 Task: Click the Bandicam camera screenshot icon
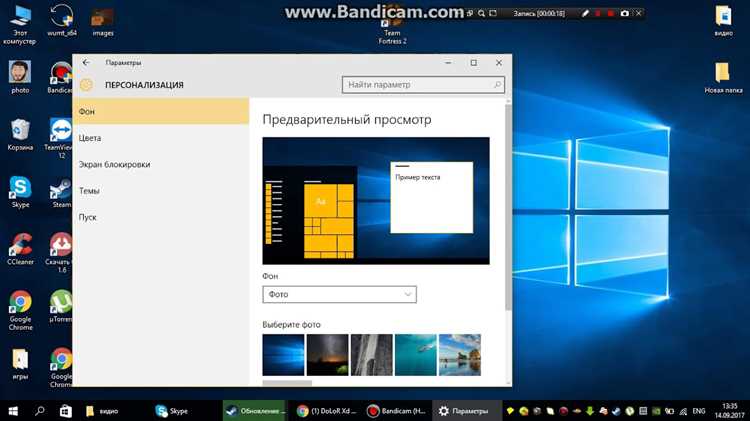click(x=624, y=13)
